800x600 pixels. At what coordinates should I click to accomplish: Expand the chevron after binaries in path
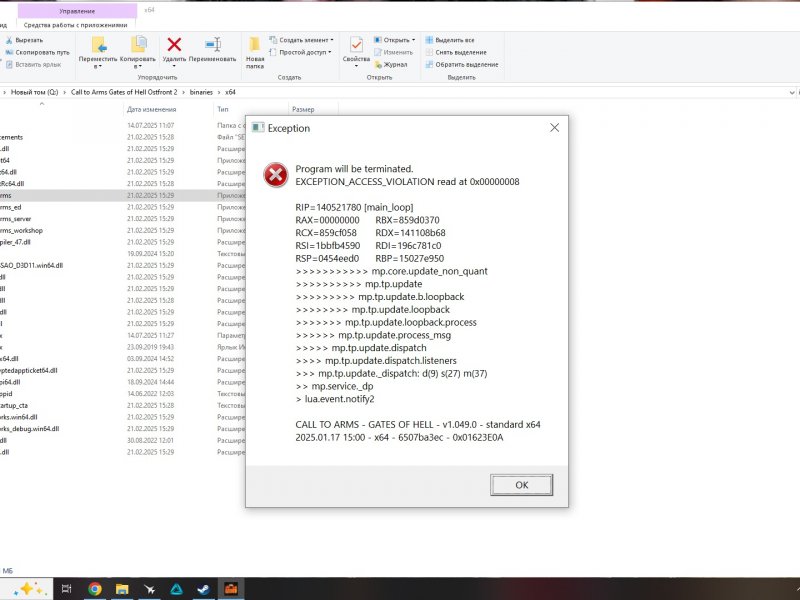pyautogui.click(x=219, y=92)
